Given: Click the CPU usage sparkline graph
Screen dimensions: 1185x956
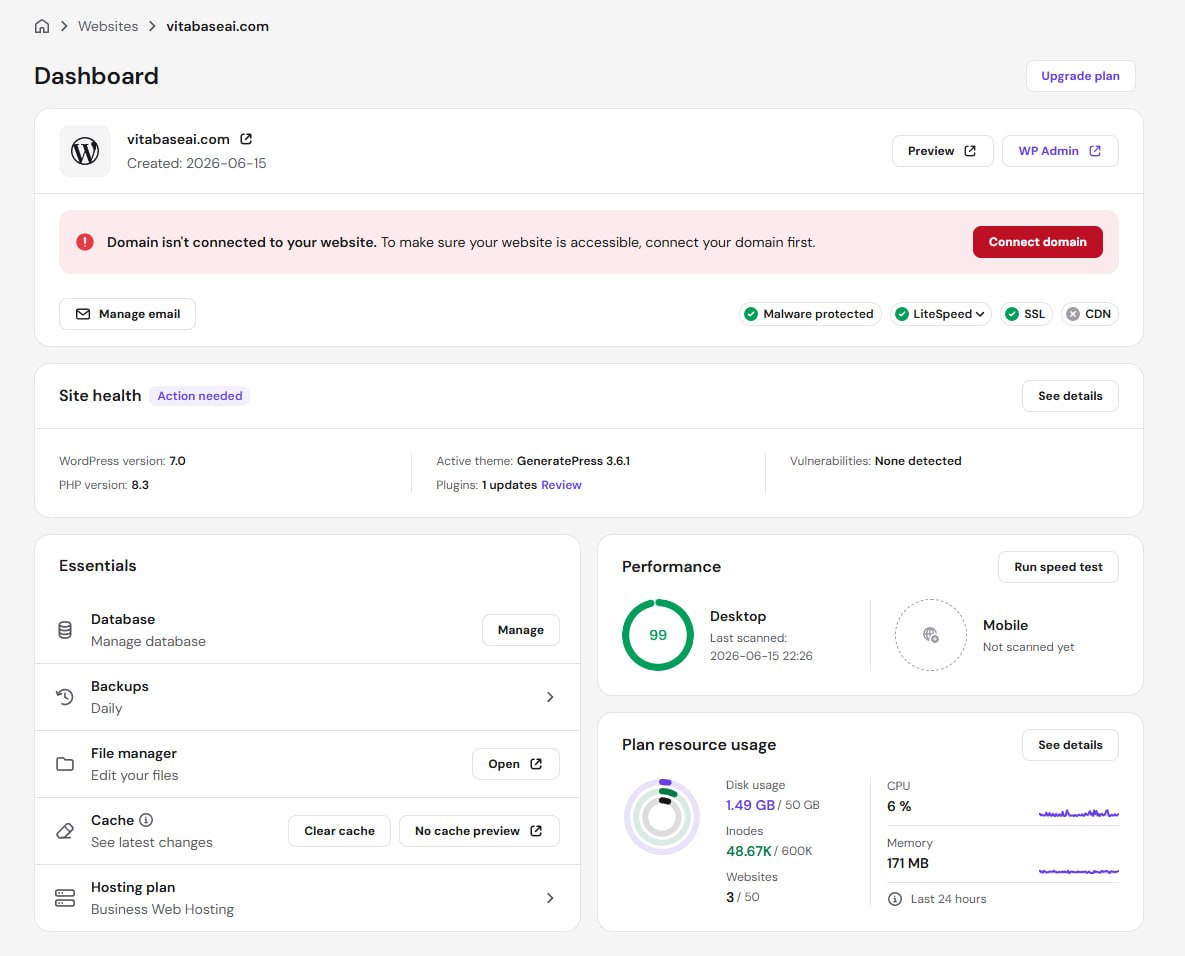Looking at the screenshot, I should [x=1078, y=813].
